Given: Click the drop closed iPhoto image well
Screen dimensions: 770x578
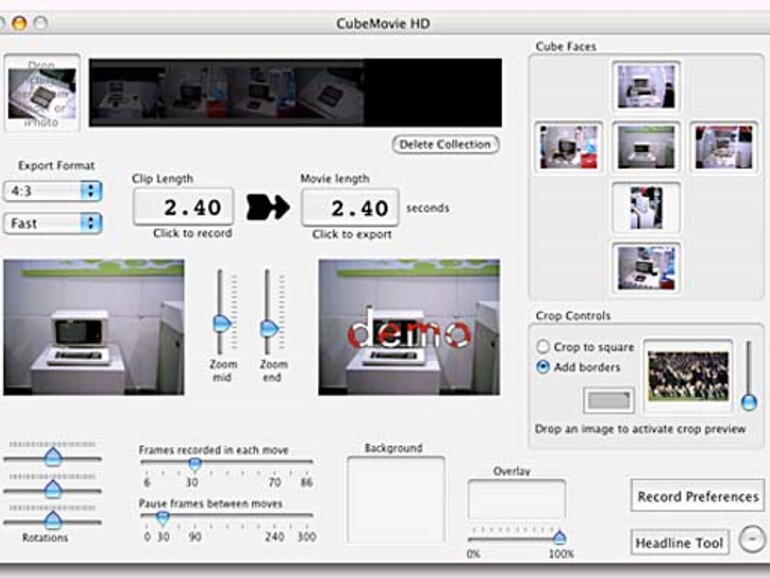Looking at the screenshot, I should pyautogui.click(x=42, y=93).
